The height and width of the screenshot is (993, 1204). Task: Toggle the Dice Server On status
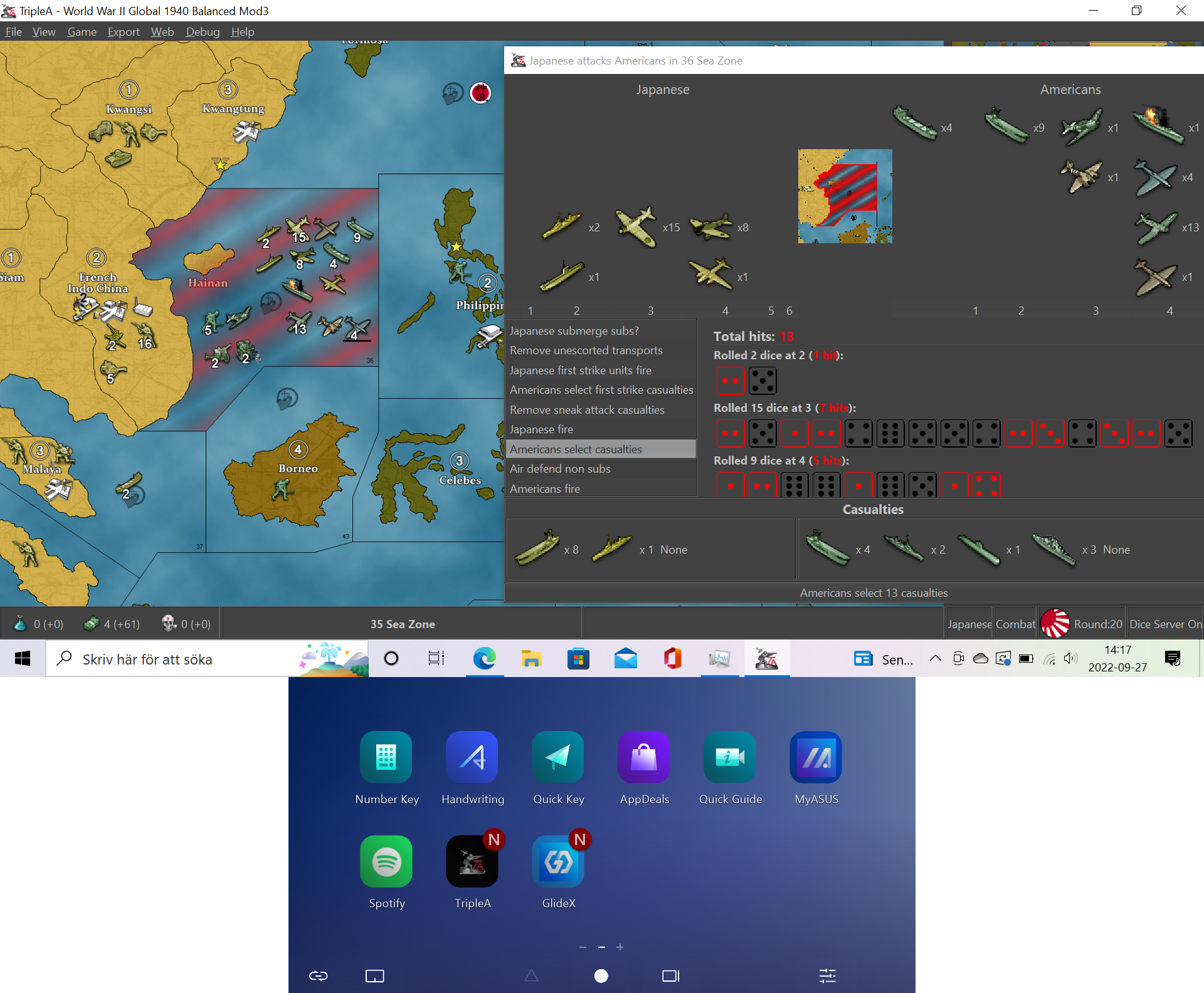click(x=1165, y=624)
